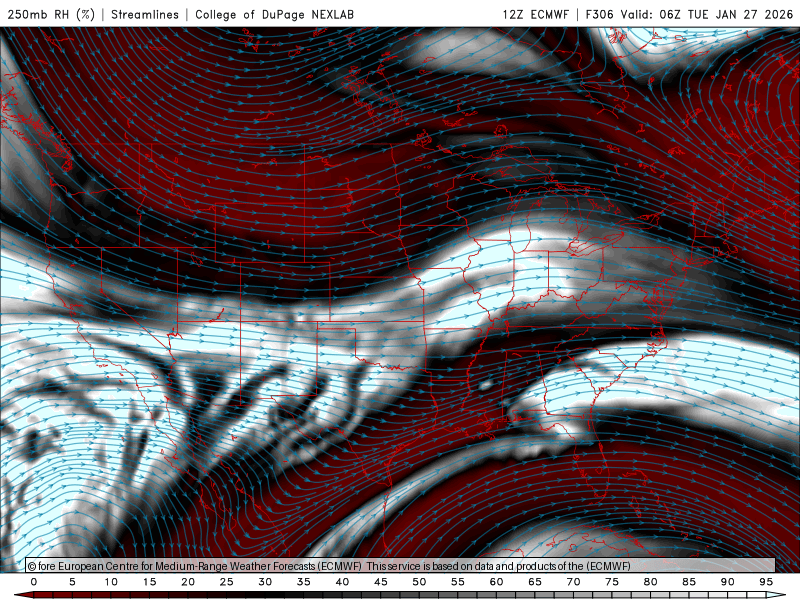Pick the "35" value on the legend

304,582
